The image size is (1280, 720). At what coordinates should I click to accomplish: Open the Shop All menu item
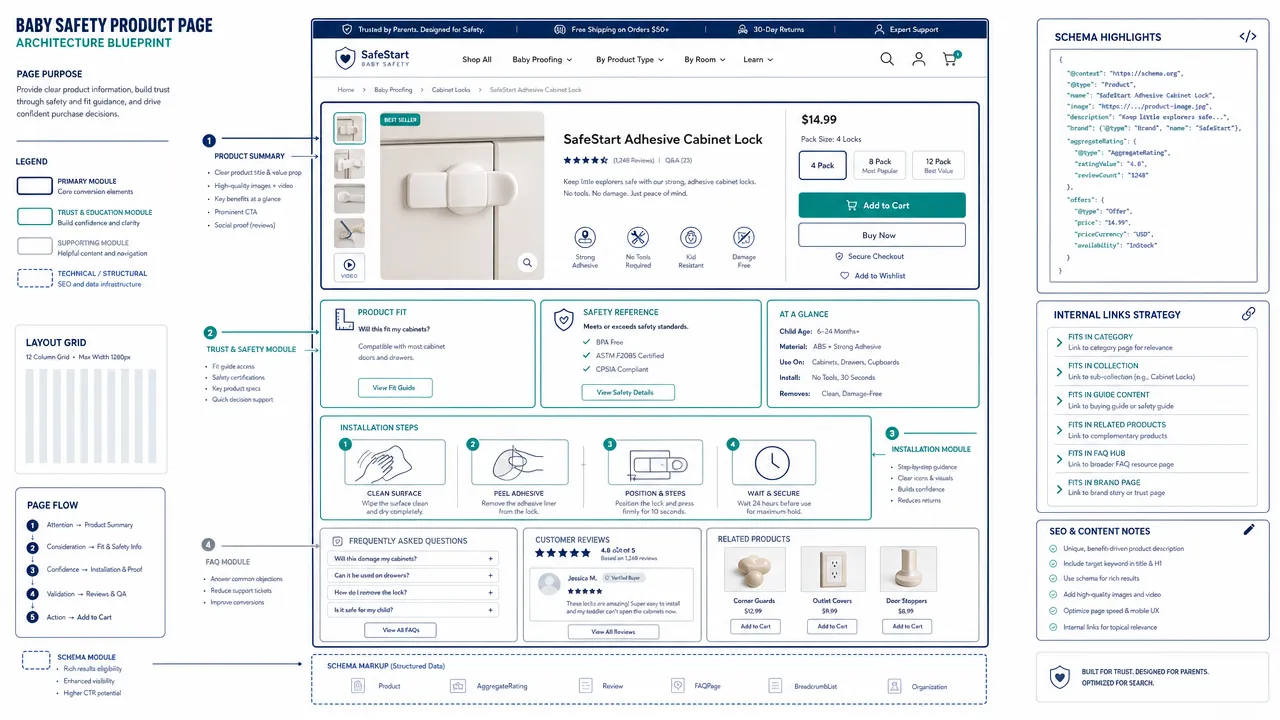tap(477, 60)
